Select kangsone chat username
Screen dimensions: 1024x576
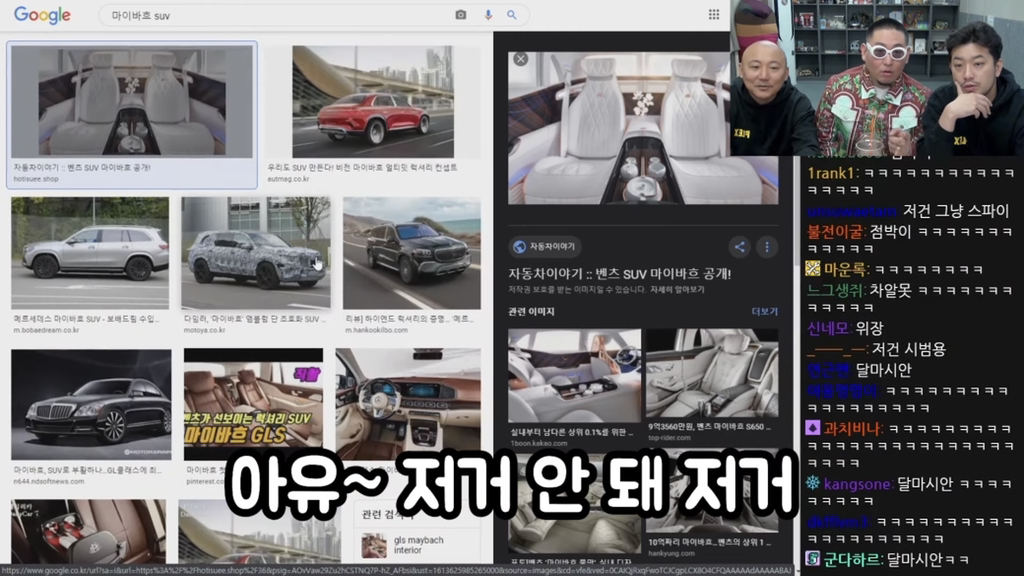tap(857, 484)
